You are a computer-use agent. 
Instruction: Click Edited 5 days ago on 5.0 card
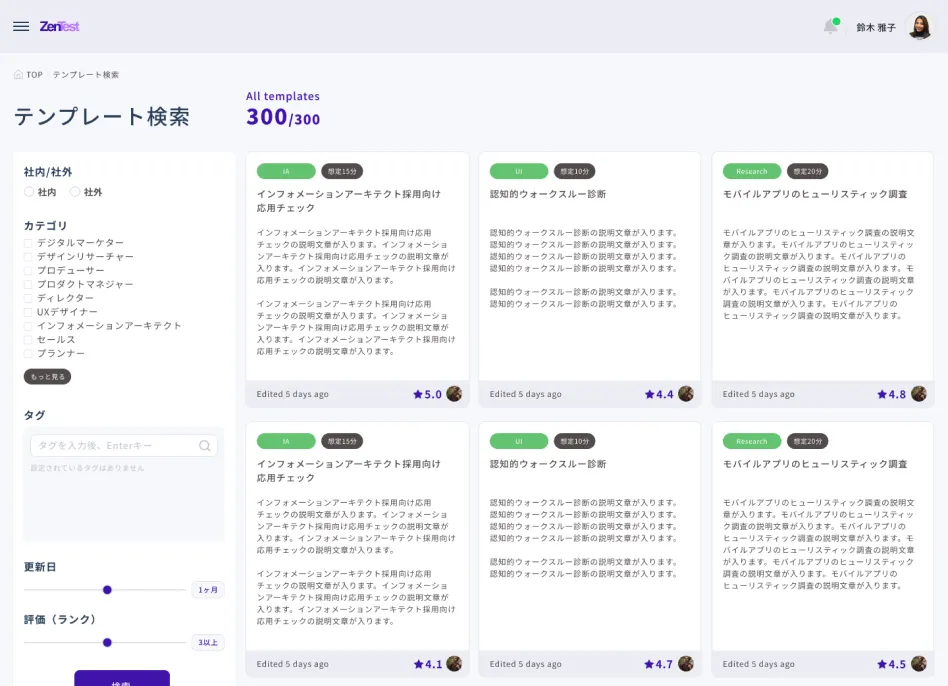[x=293, y=394]
